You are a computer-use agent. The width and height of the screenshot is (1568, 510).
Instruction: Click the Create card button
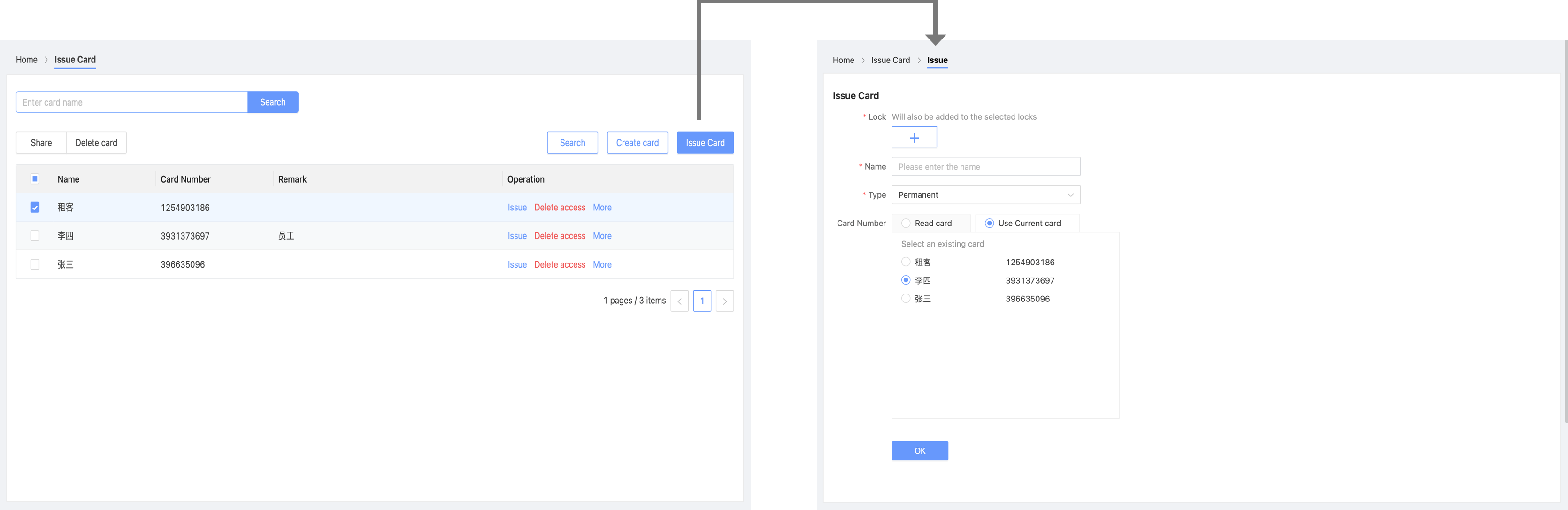[x=638, y=142]
